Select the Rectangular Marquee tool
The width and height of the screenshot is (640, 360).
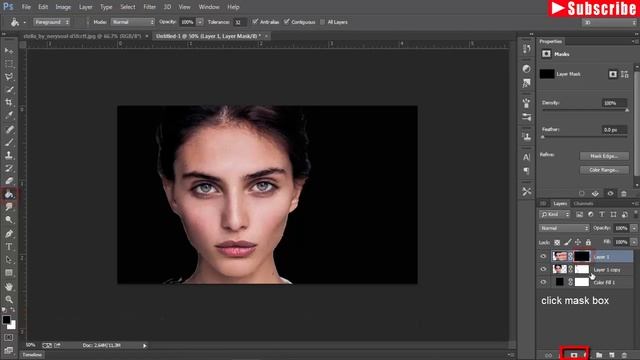coord(9,64)
